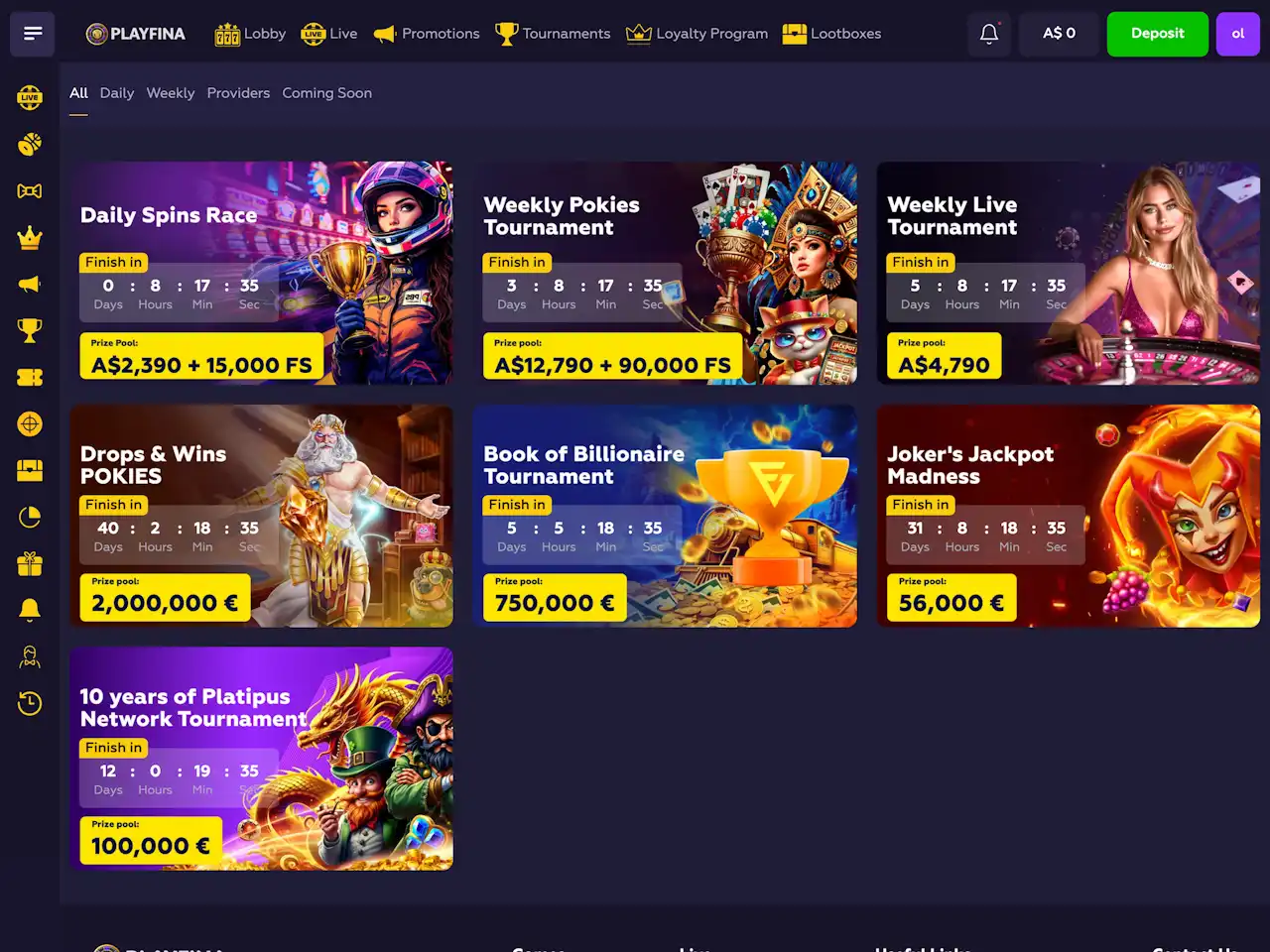Screen dimensions: 1270x952
Task: Switch to the Daily tab
Action: 117,93
